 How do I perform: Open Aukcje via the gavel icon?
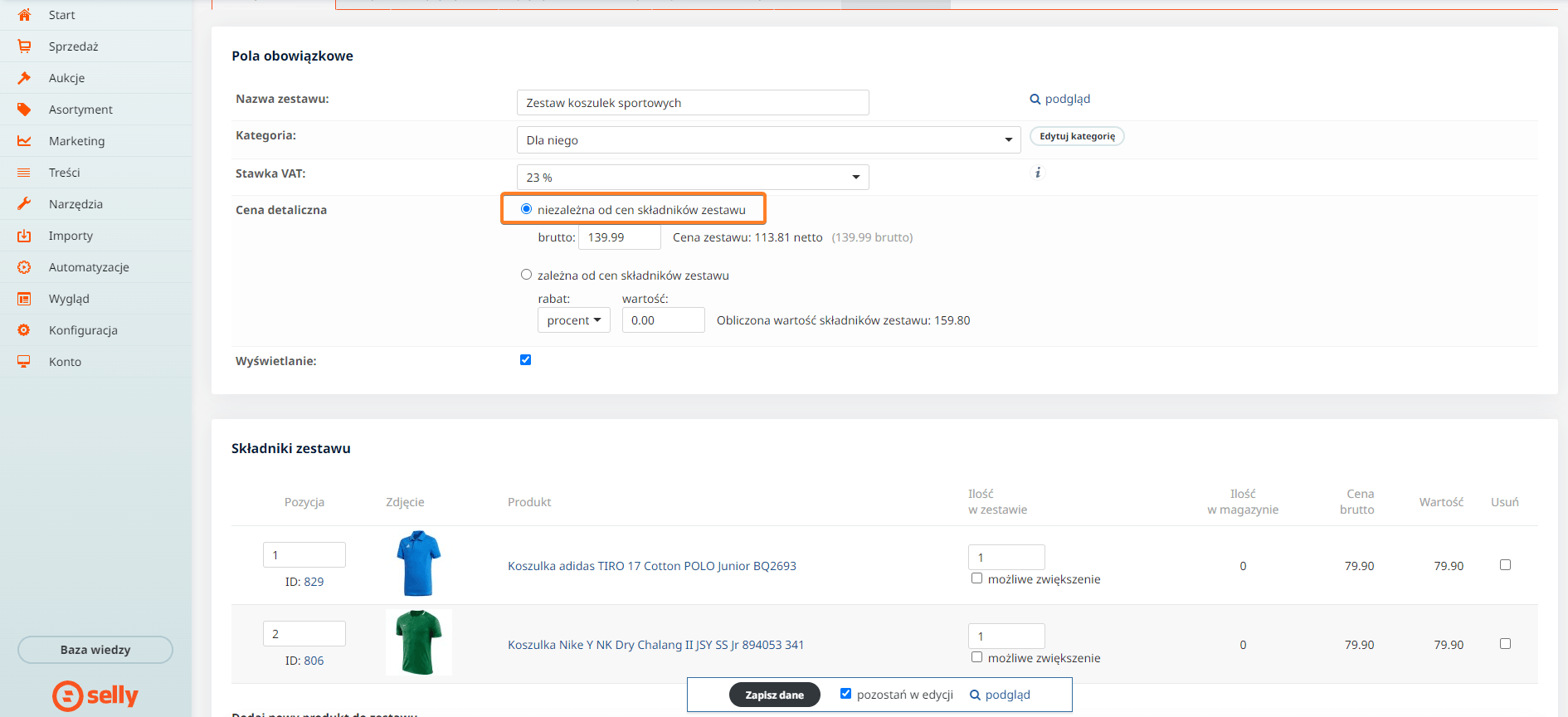click(24, 78)
